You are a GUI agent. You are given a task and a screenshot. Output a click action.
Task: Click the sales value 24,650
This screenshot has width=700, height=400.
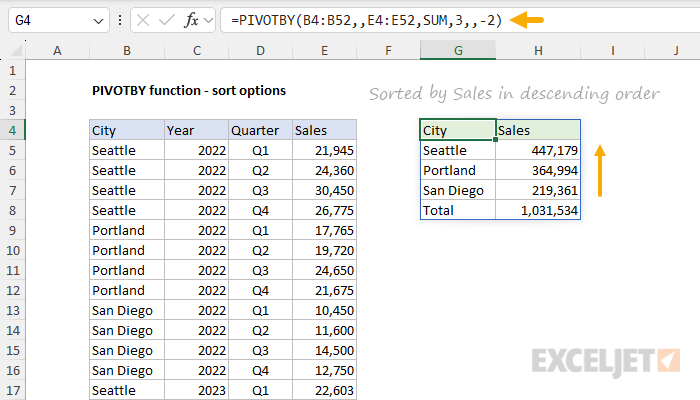pos(324,271)
